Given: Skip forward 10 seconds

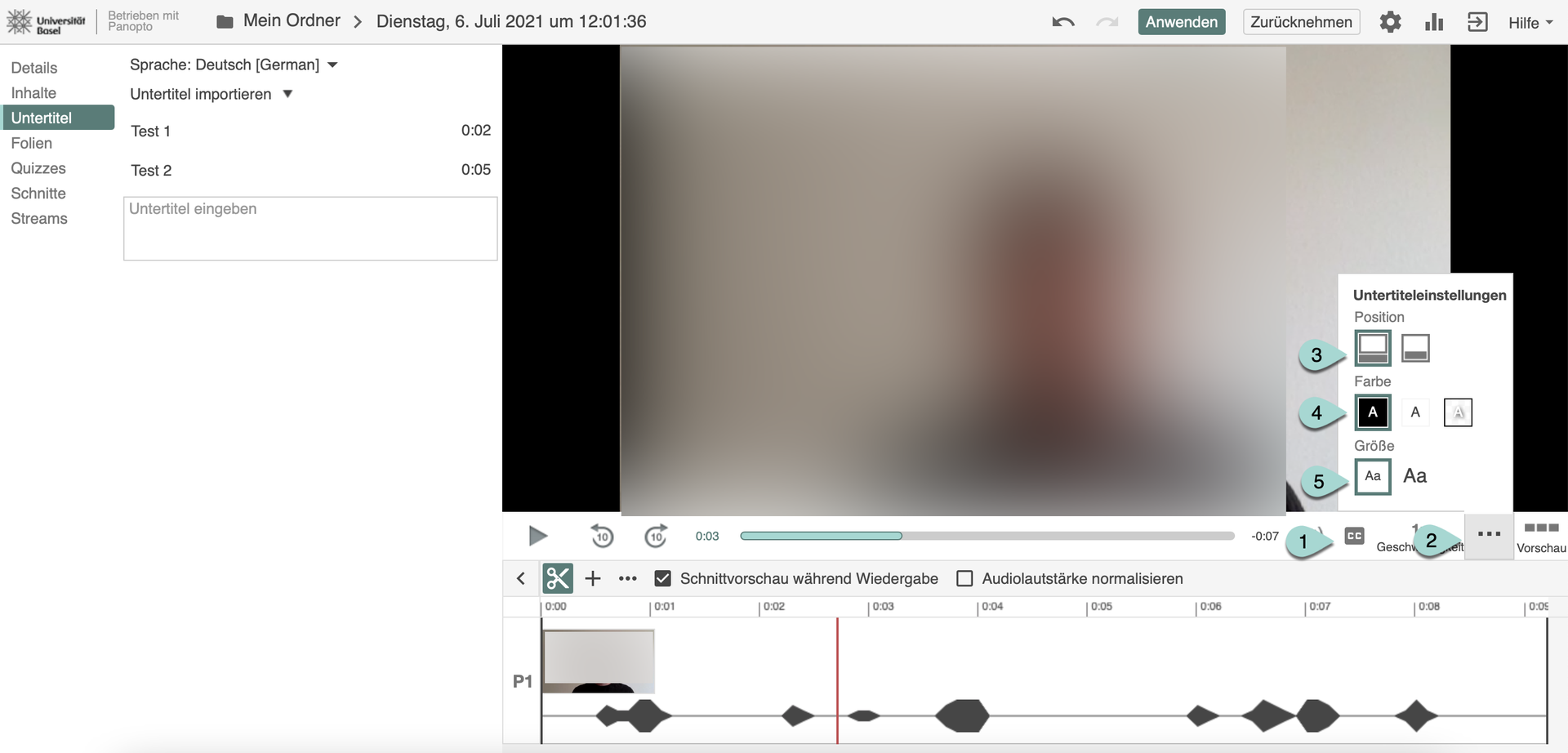Looking at the screenshot, I should point(656,536).
